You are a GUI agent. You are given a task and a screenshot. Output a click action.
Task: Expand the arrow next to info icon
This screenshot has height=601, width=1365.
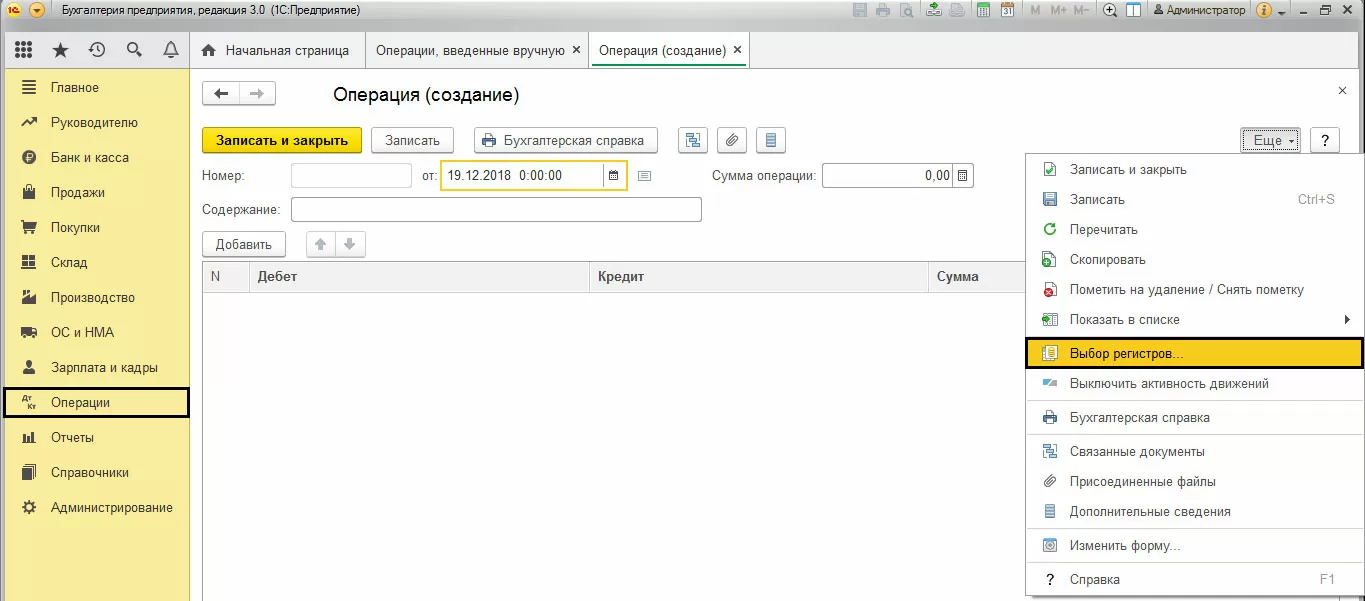click(1281, 11)
